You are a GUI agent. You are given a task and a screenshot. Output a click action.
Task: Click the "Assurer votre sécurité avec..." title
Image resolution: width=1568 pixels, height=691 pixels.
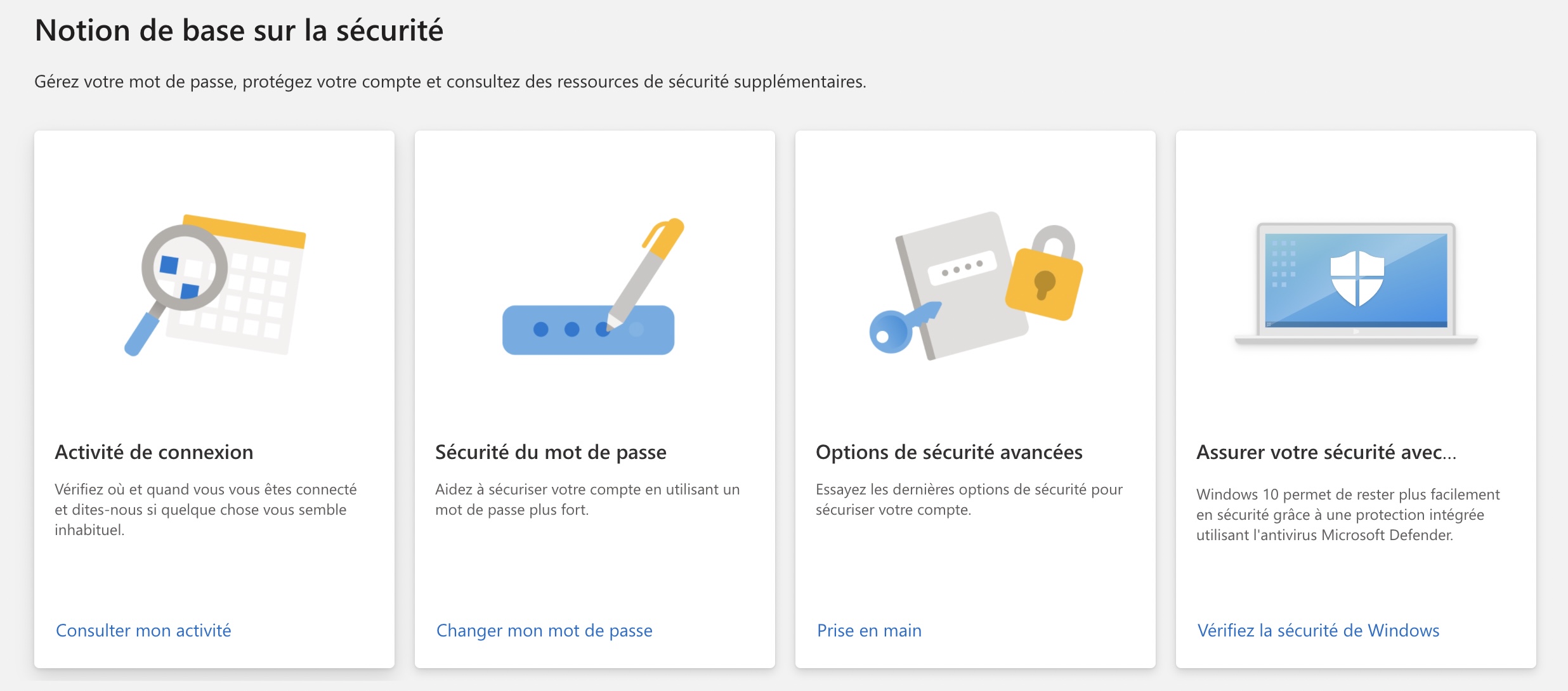1326,453
